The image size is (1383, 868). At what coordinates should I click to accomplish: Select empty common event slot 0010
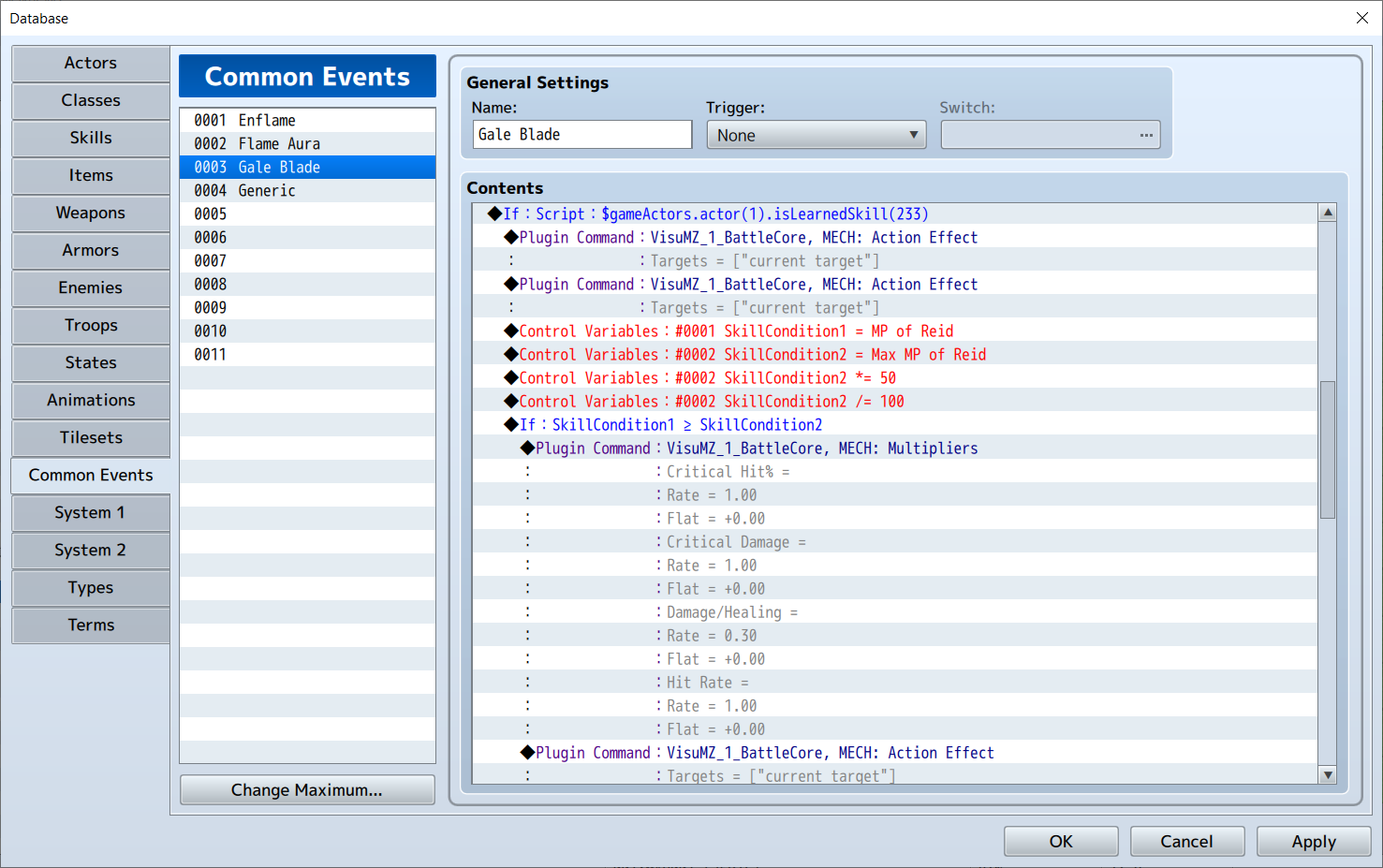pyautogui.click(x=307, y=331)
